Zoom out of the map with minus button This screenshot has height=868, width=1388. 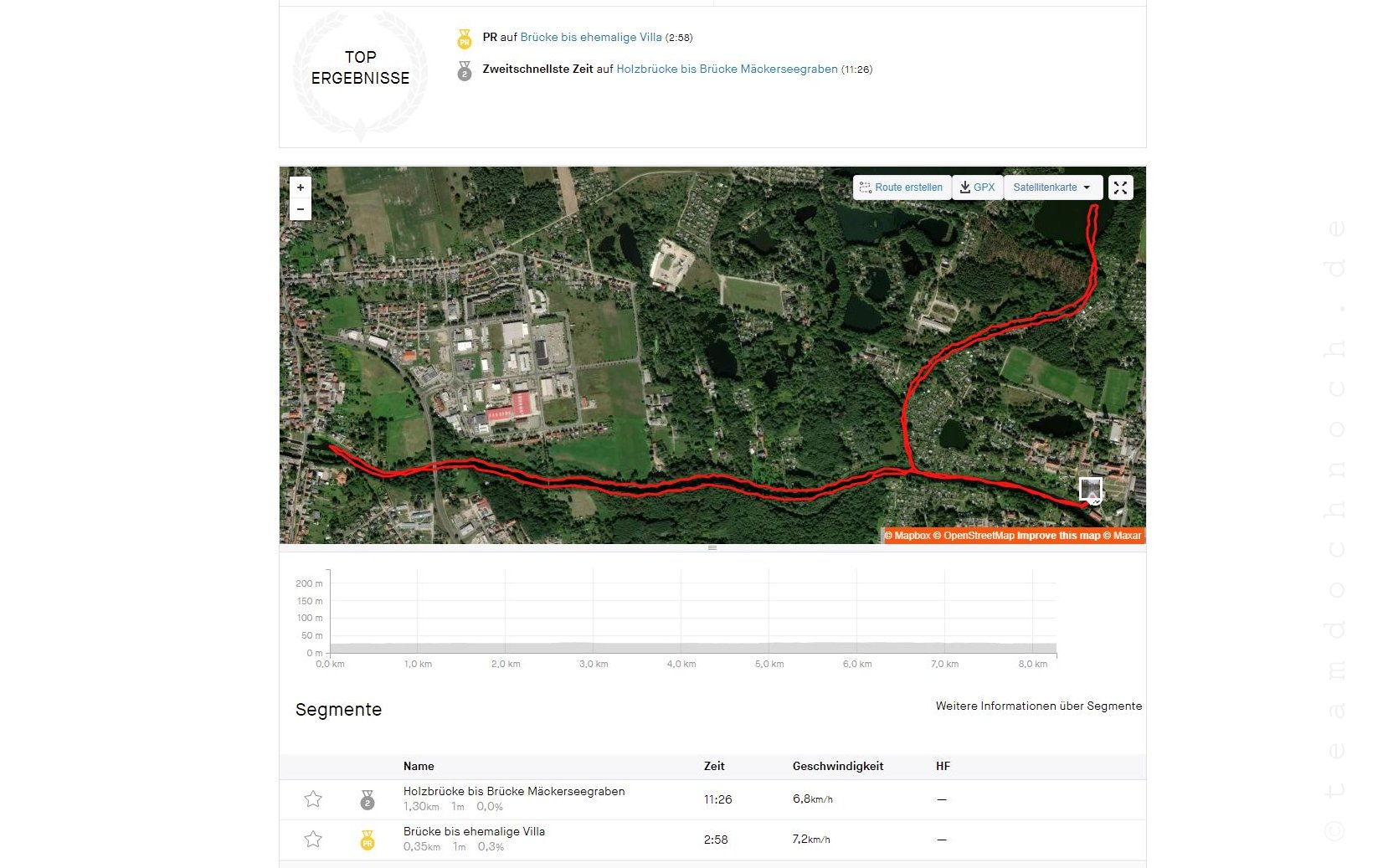(301, 209)
